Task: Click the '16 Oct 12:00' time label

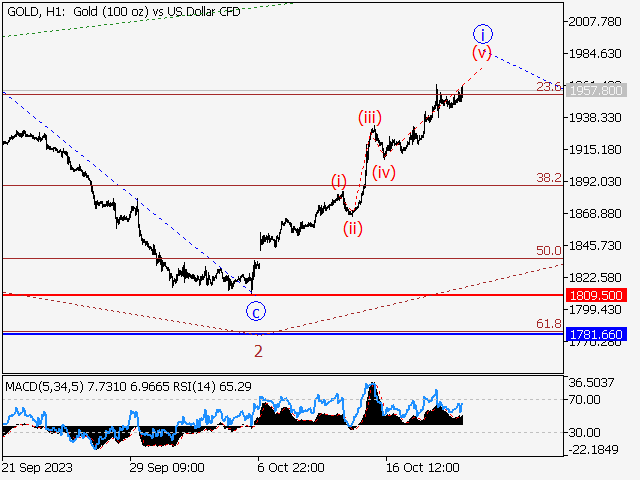Action: (423, 467)
